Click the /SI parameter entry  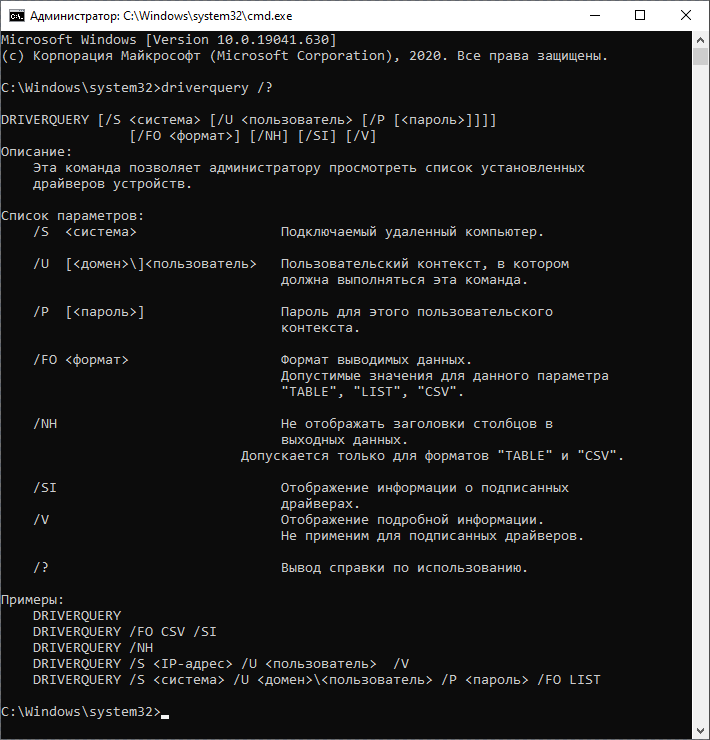(45, 488)
